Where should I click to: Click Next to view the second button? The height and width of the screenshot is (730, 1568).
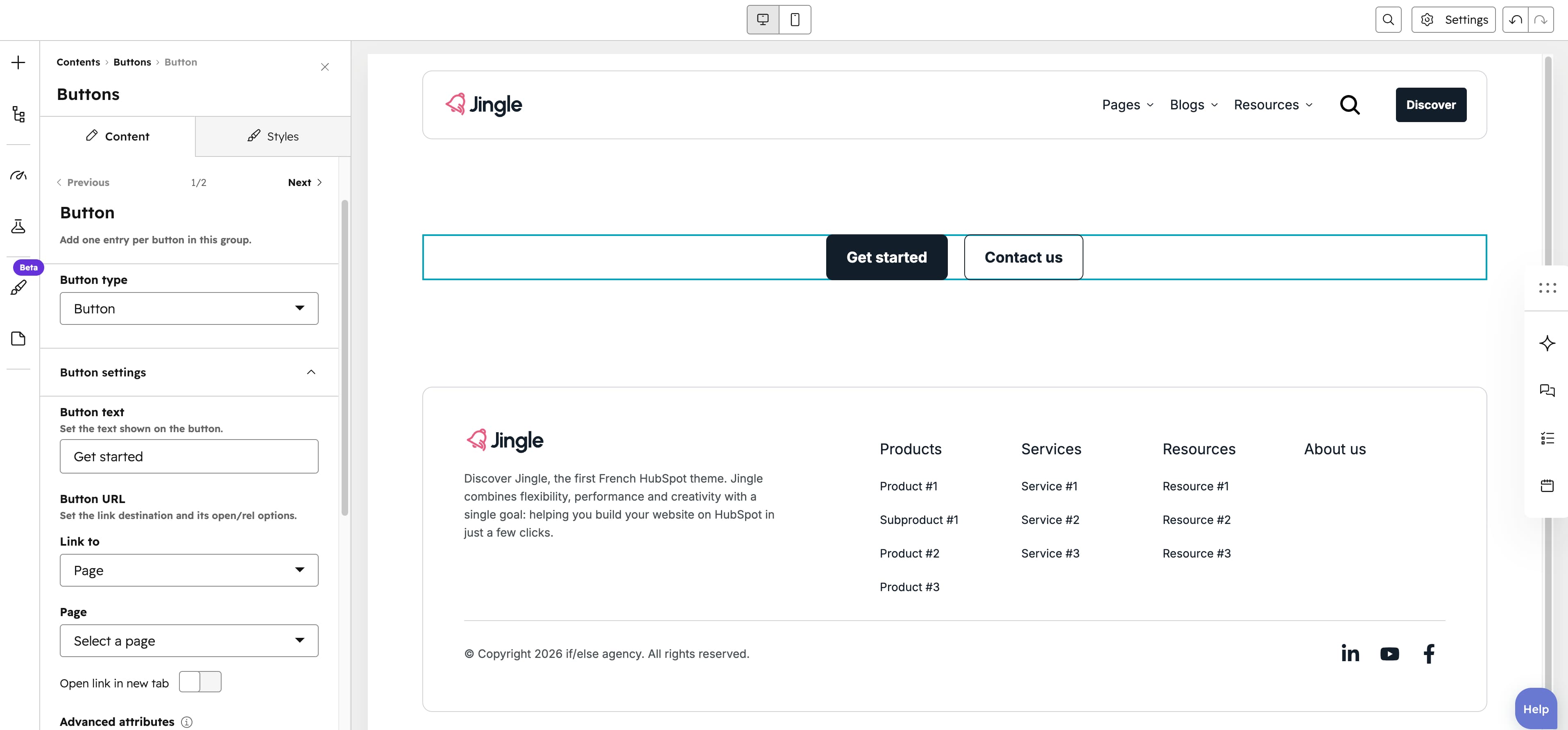coord(304,182)
